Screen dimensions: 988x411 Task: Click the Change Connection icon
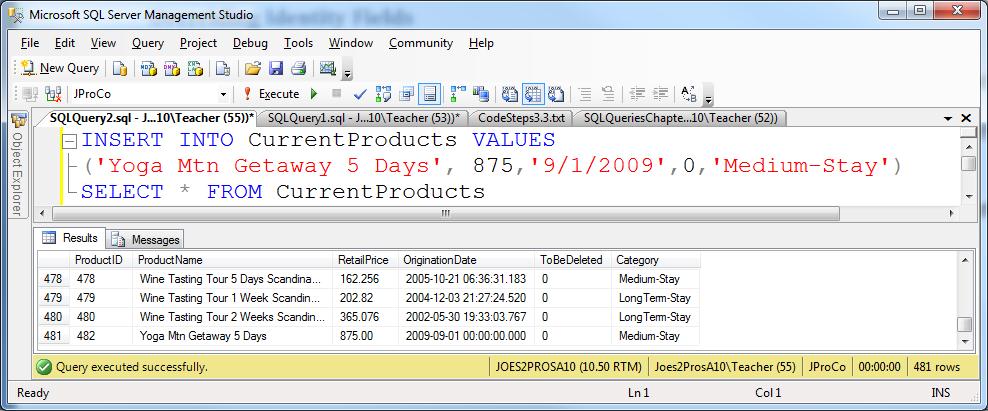click(53, 94)
